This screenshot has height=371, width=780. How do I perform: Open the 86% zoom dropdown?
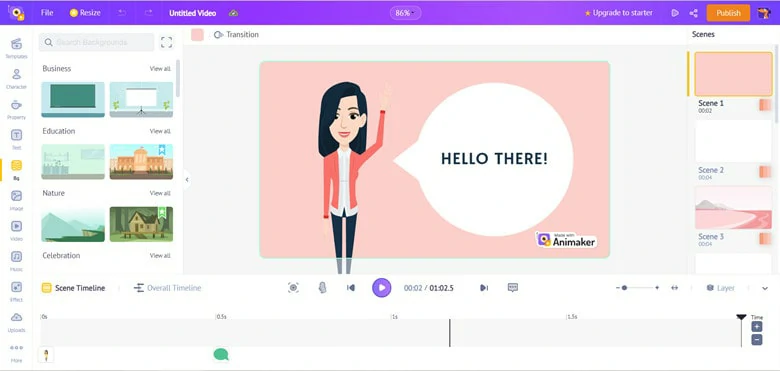(x=405, y=13)
